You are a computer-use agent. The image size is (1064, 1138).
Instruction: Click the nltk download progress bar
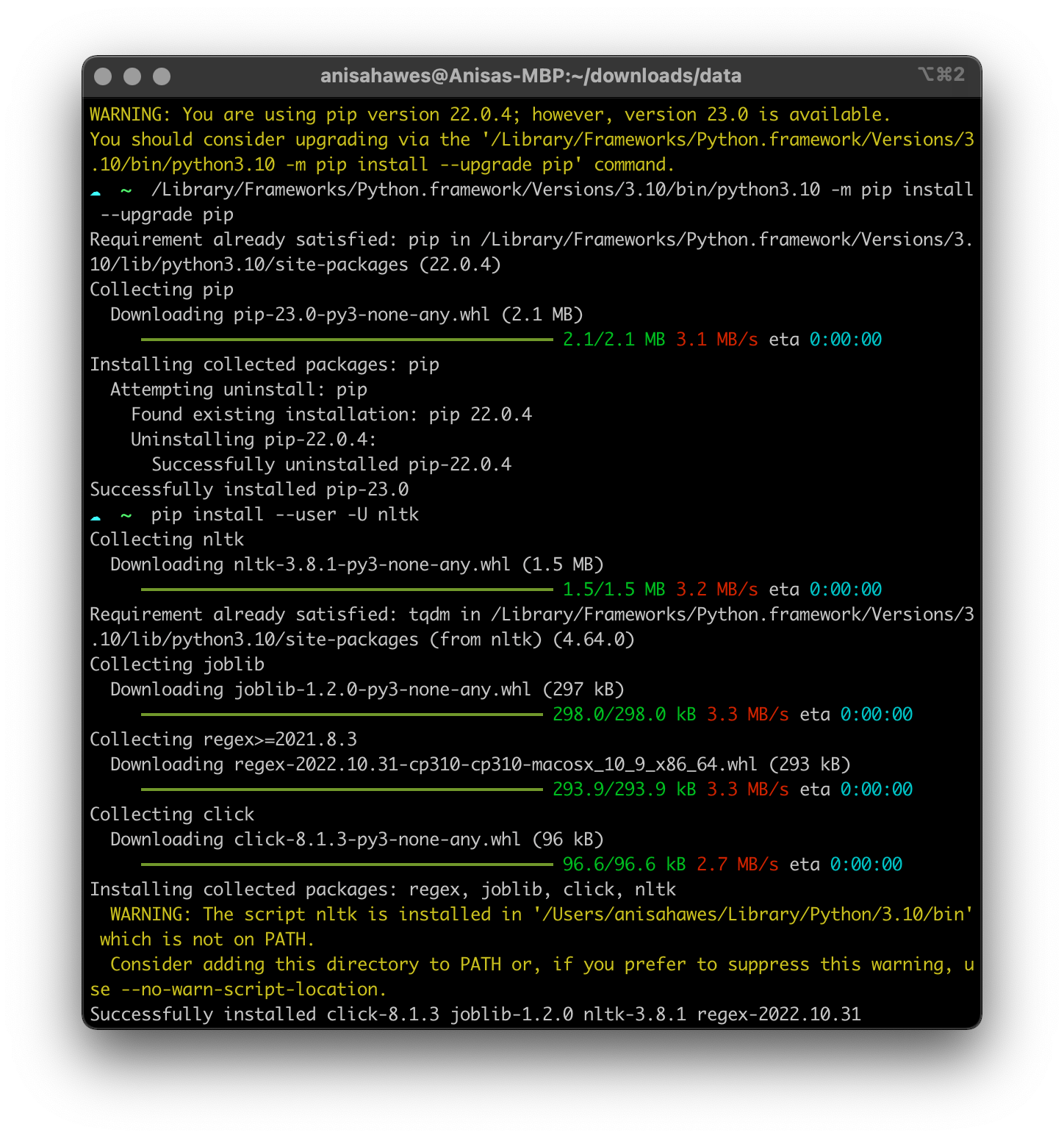click(x=345, y=590)
